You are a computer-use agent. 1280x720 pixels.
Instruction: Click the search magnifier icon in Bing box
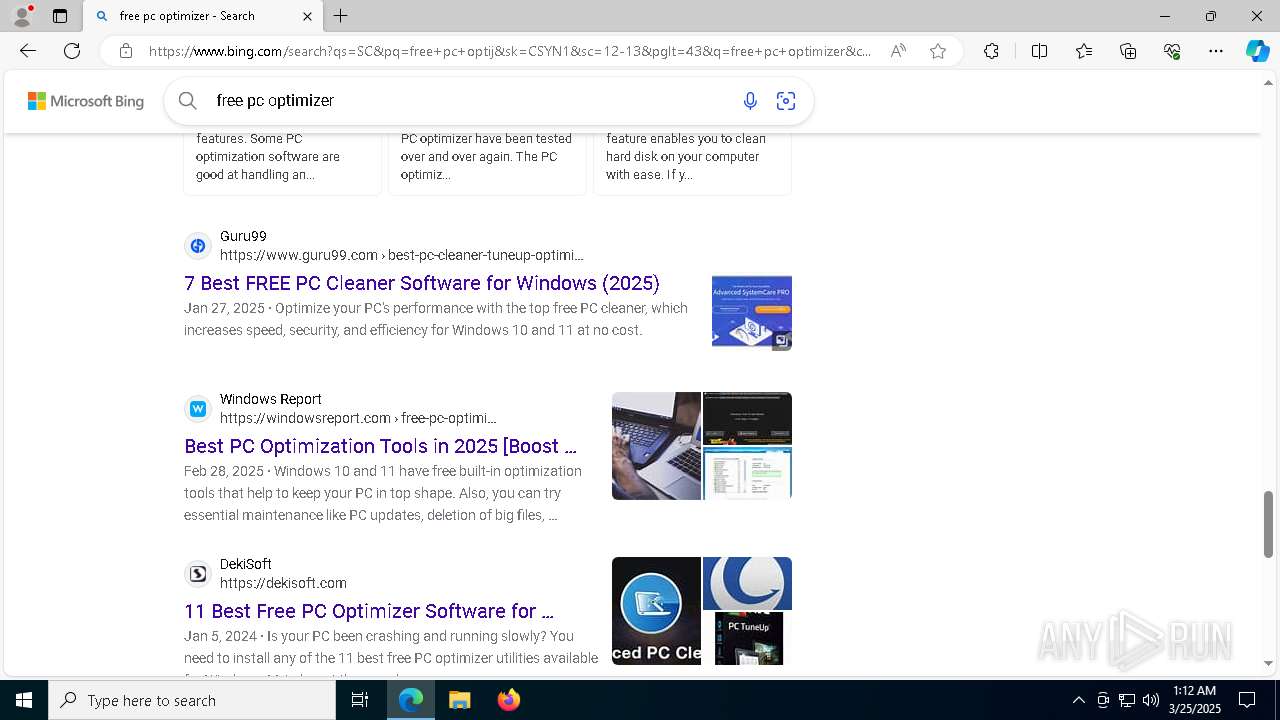pos(187,100)
